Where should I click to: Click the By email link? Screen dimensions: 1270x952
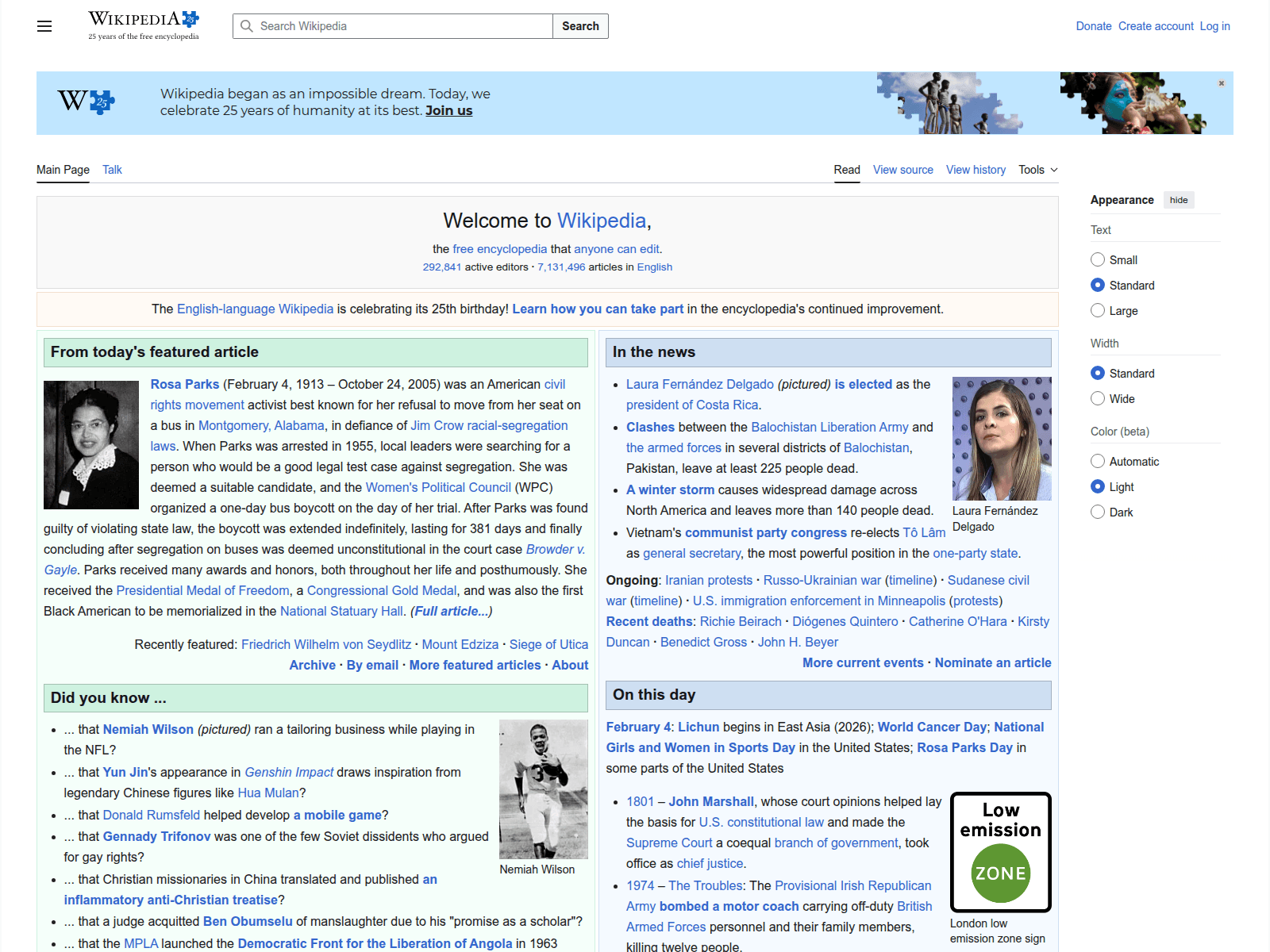[372, 665]
